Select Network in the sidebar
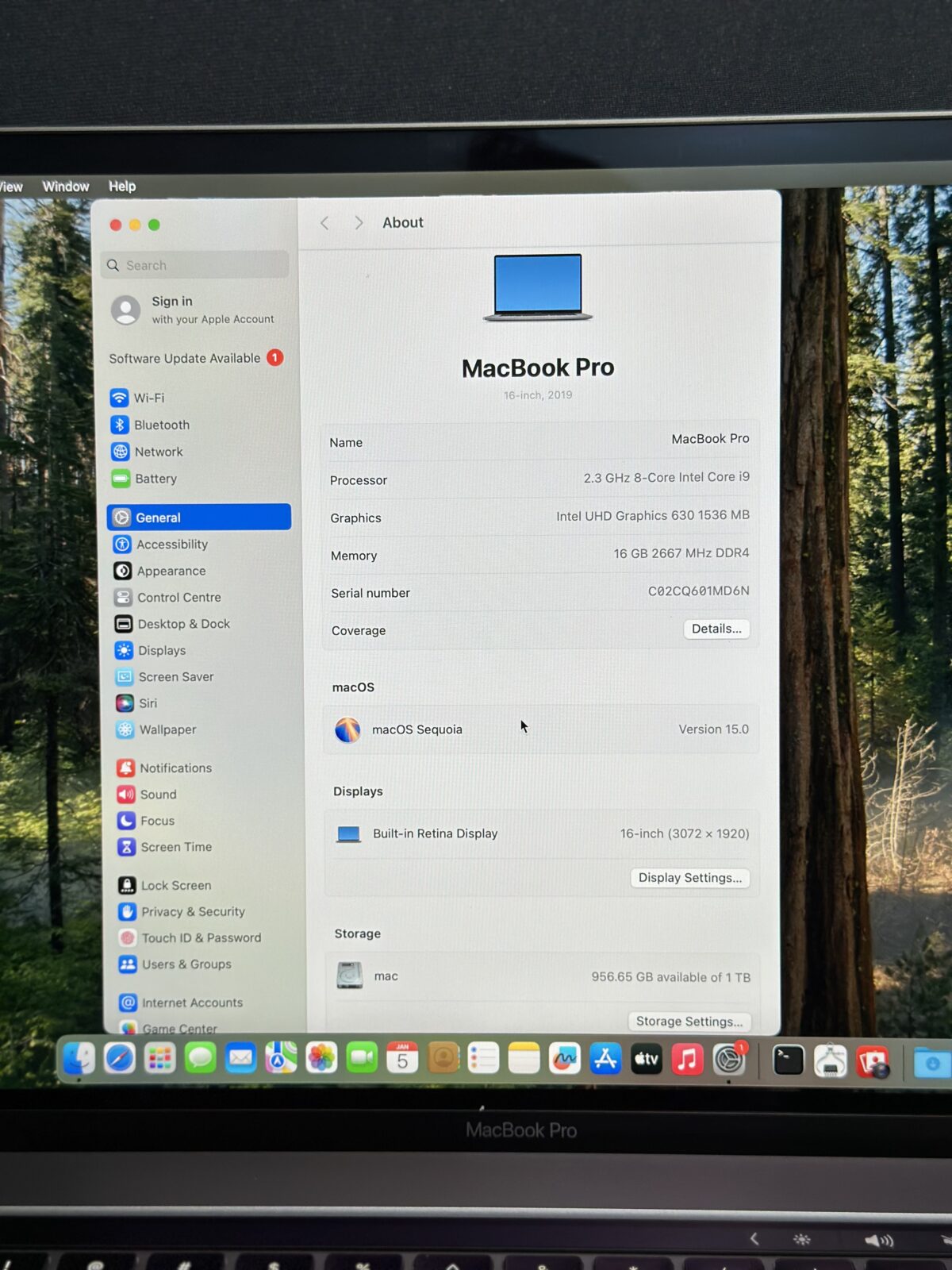This screenshot has height=1270, width=952. 147,452
